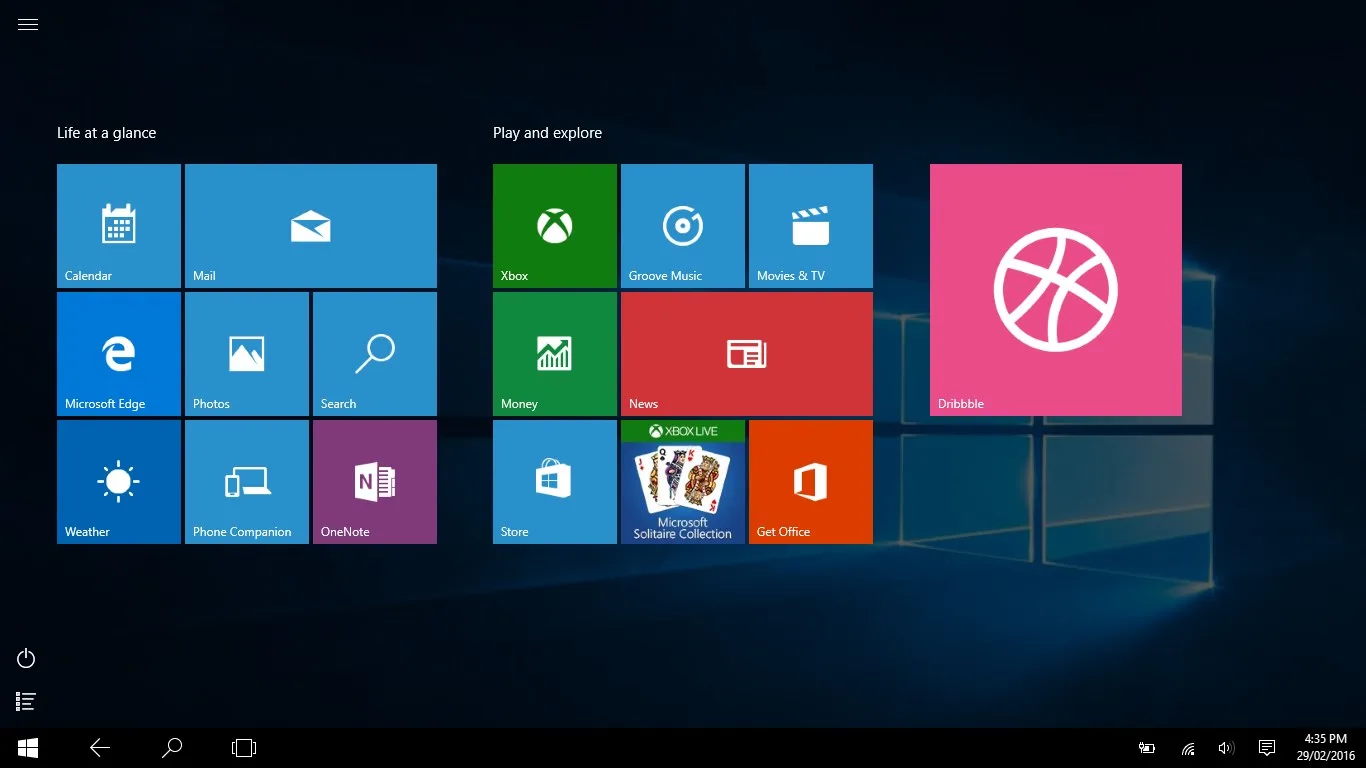Open the Power options button
The image size is (1366, 768).
(x=27, y=658)
